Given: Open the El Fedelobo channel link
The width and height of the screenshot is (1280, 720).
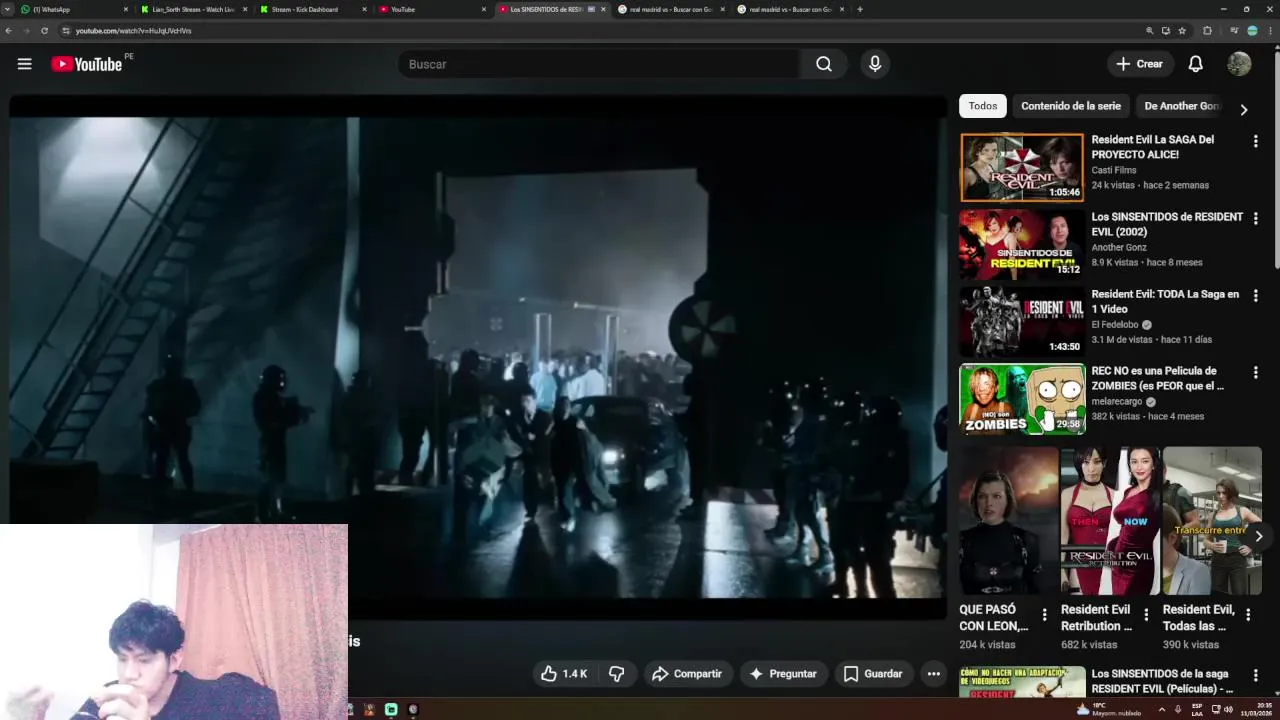Looking at the screenshot, I should 1115,325.
